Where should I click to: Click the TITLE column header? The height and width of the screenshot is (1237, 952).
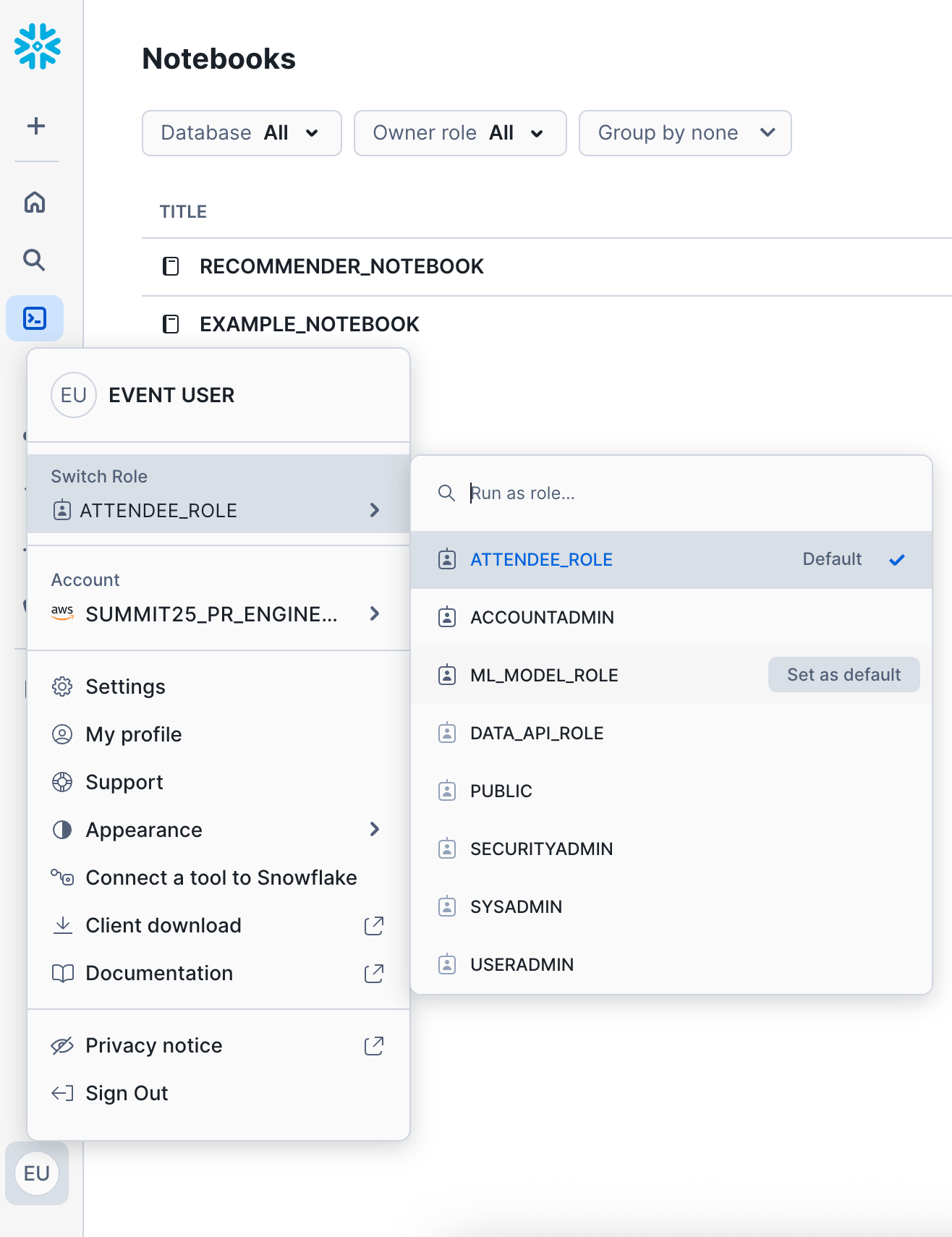[x=183, y=212]
